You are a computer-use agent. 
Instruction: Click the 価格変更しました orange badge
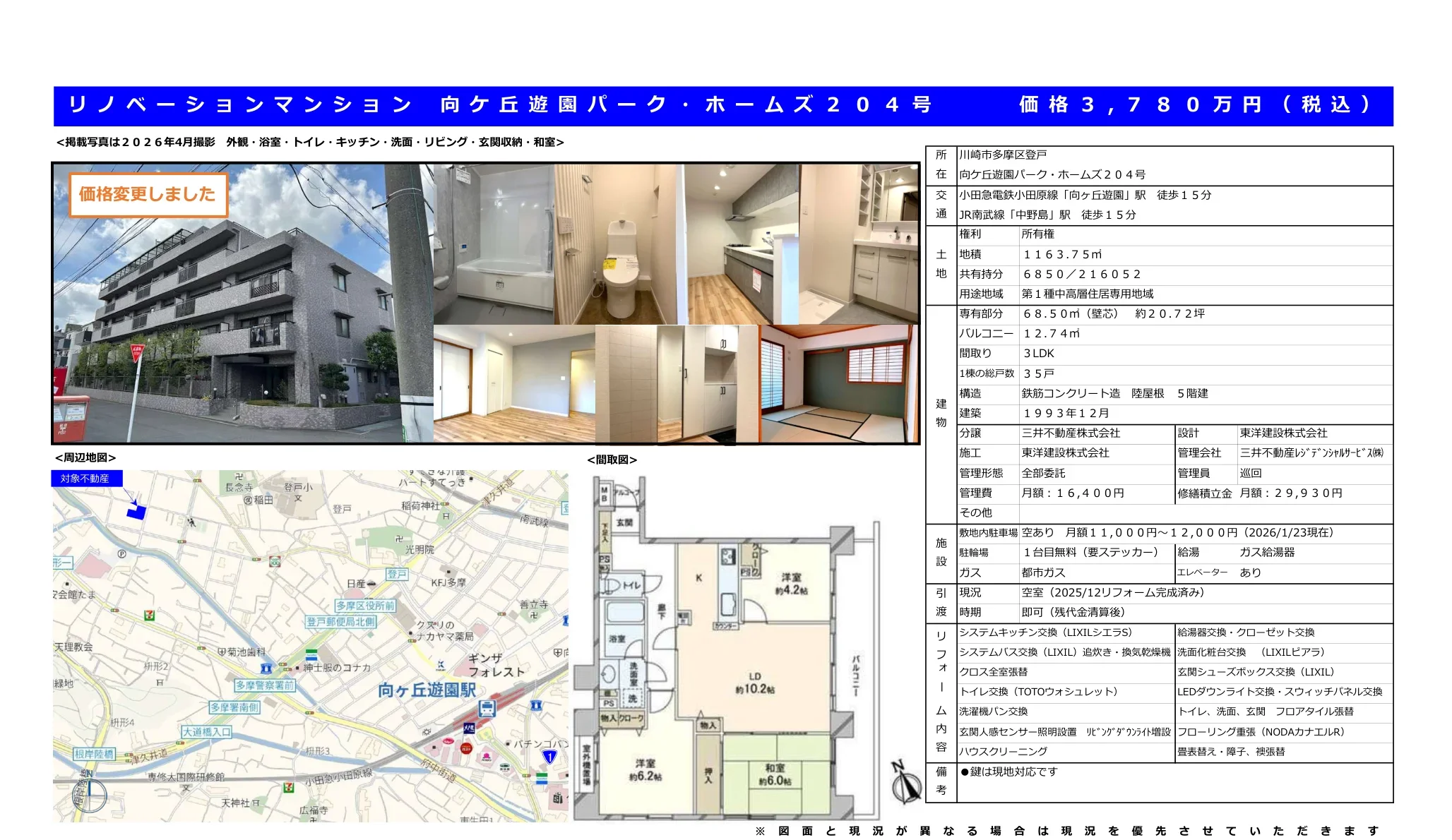pyautogui.click(x=148, y=194)
